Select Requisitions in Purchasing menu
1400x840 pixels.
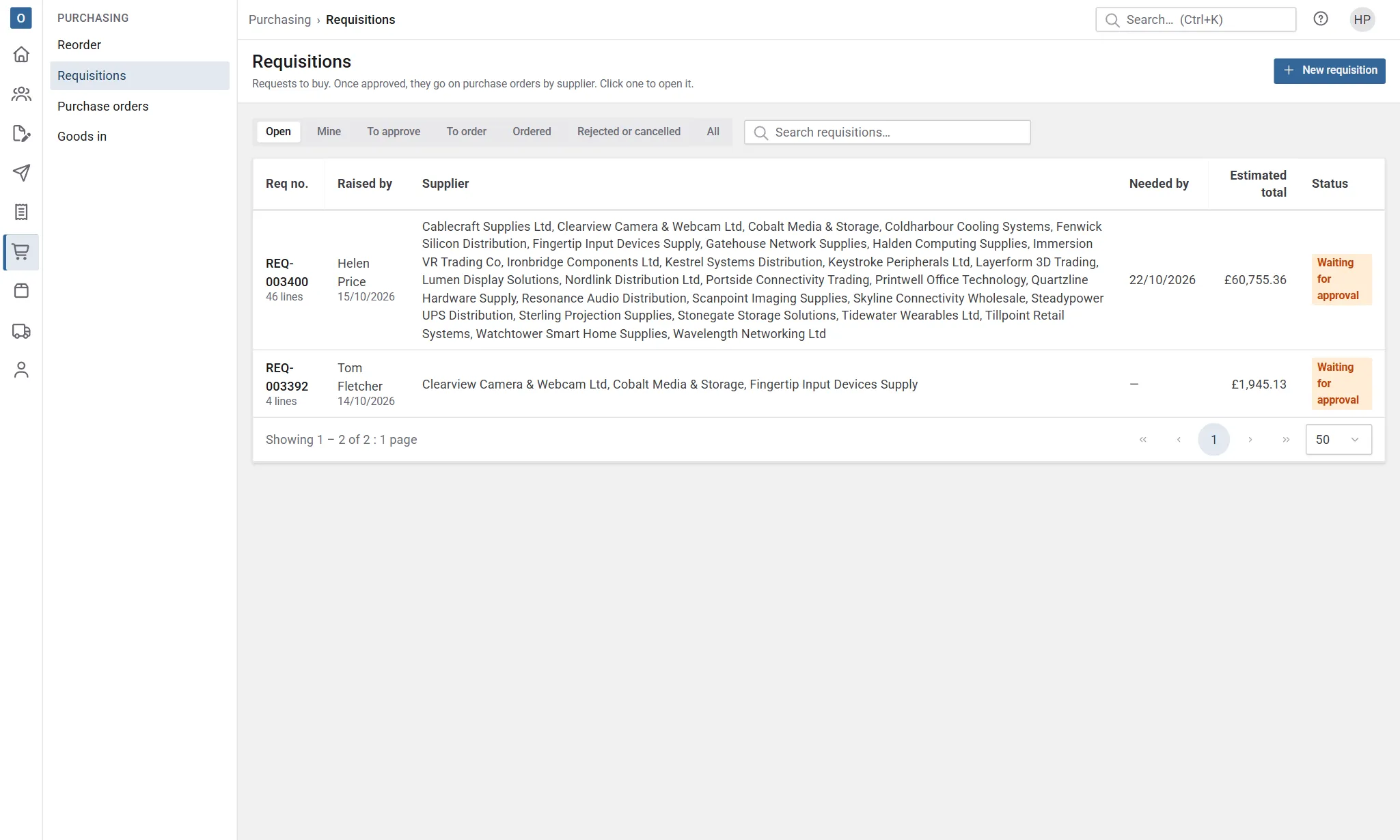(139, 76)
